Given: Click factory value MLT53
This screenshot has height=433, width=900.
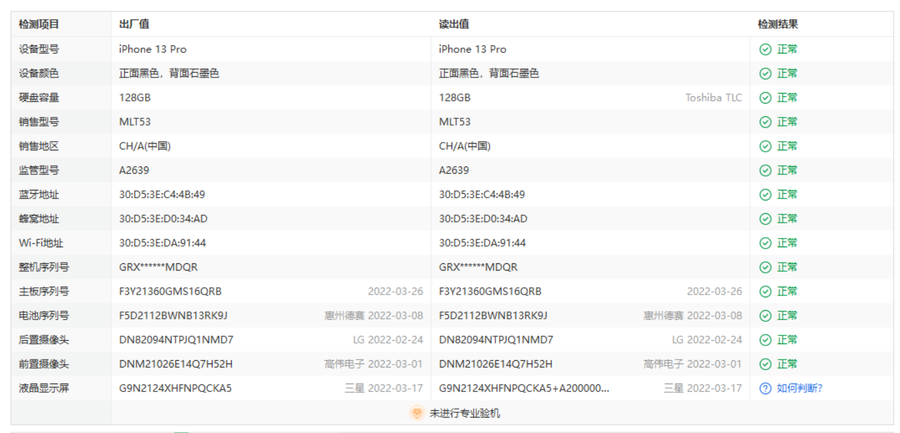Looking at the screenshot, I should [x=135, y=122].
